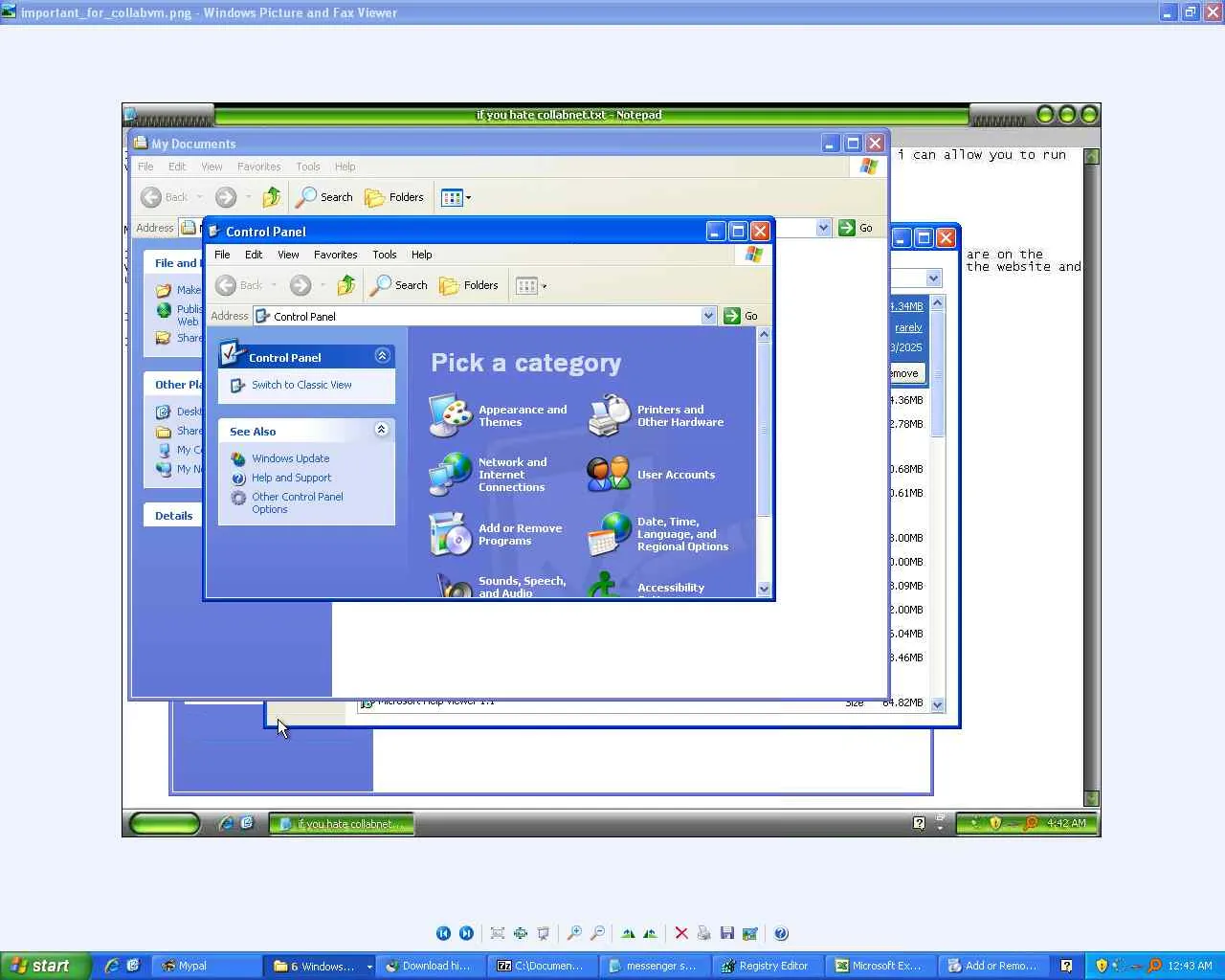Rotate the picture counterclockwise

(651, 933)
